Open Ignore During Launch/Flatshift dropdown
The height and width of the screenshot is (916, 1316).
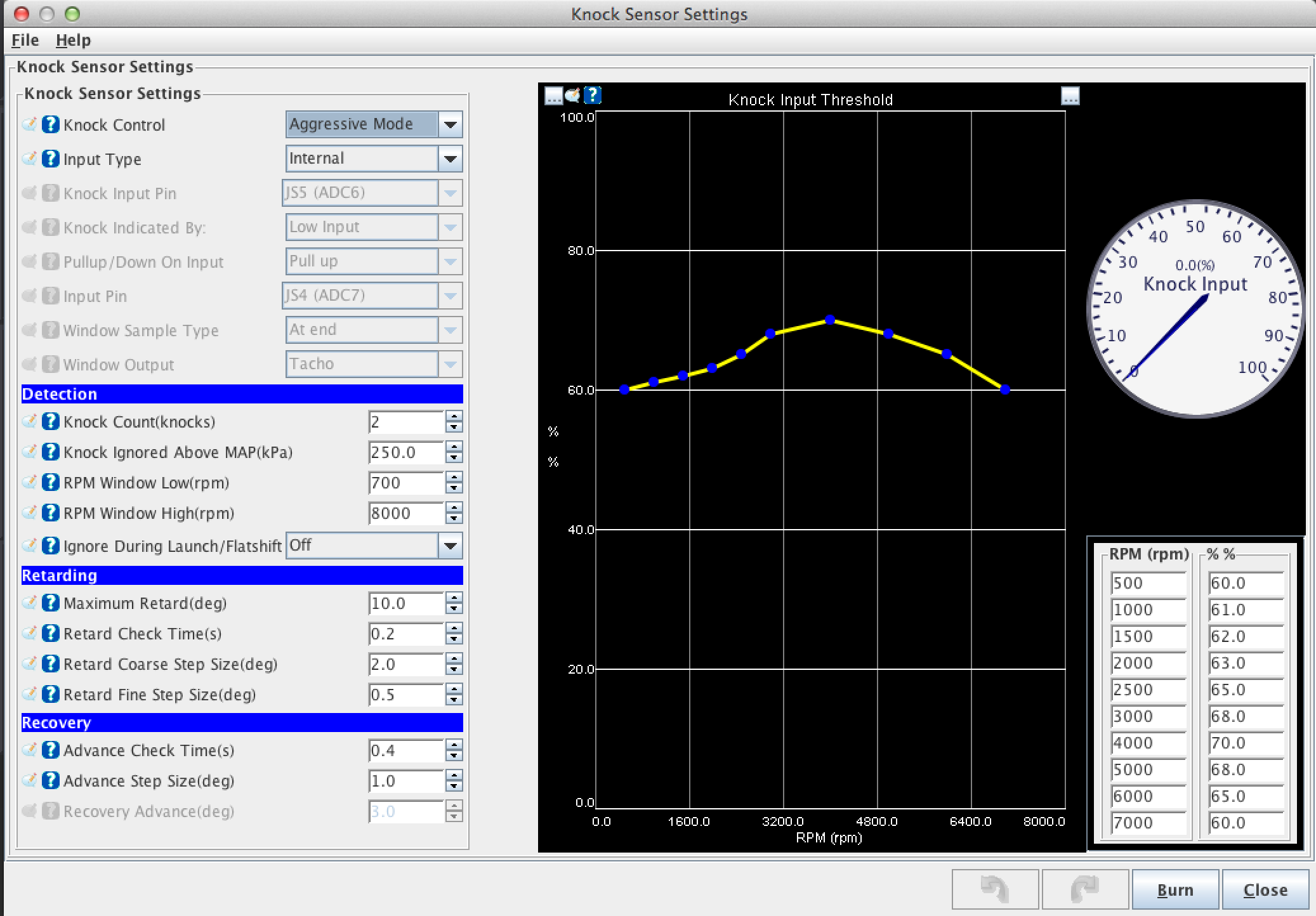pyautogui.click(x=450, y=546)
